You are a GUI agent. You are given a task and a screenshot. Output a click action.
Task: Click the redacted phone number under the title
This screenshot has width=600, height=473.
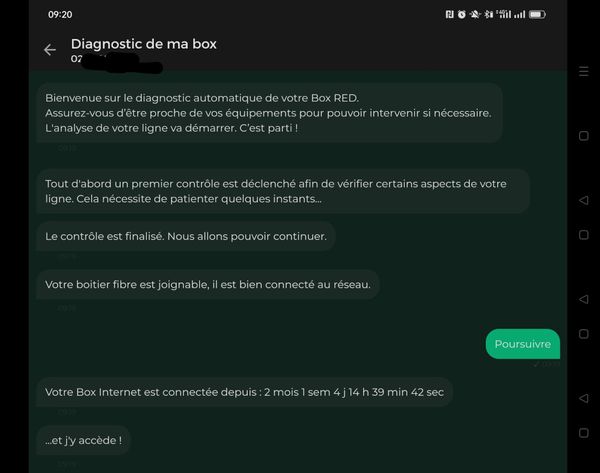(115, 60)
